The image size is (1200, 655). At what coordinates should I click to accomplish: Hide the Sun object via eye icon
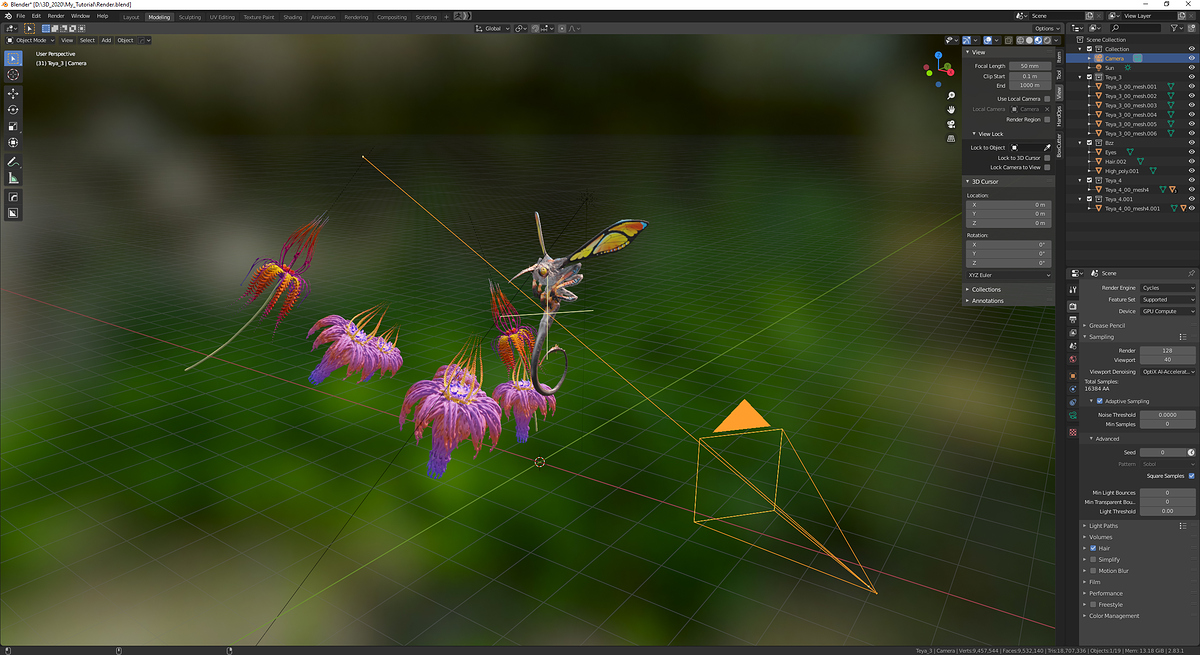[1192, 67]
